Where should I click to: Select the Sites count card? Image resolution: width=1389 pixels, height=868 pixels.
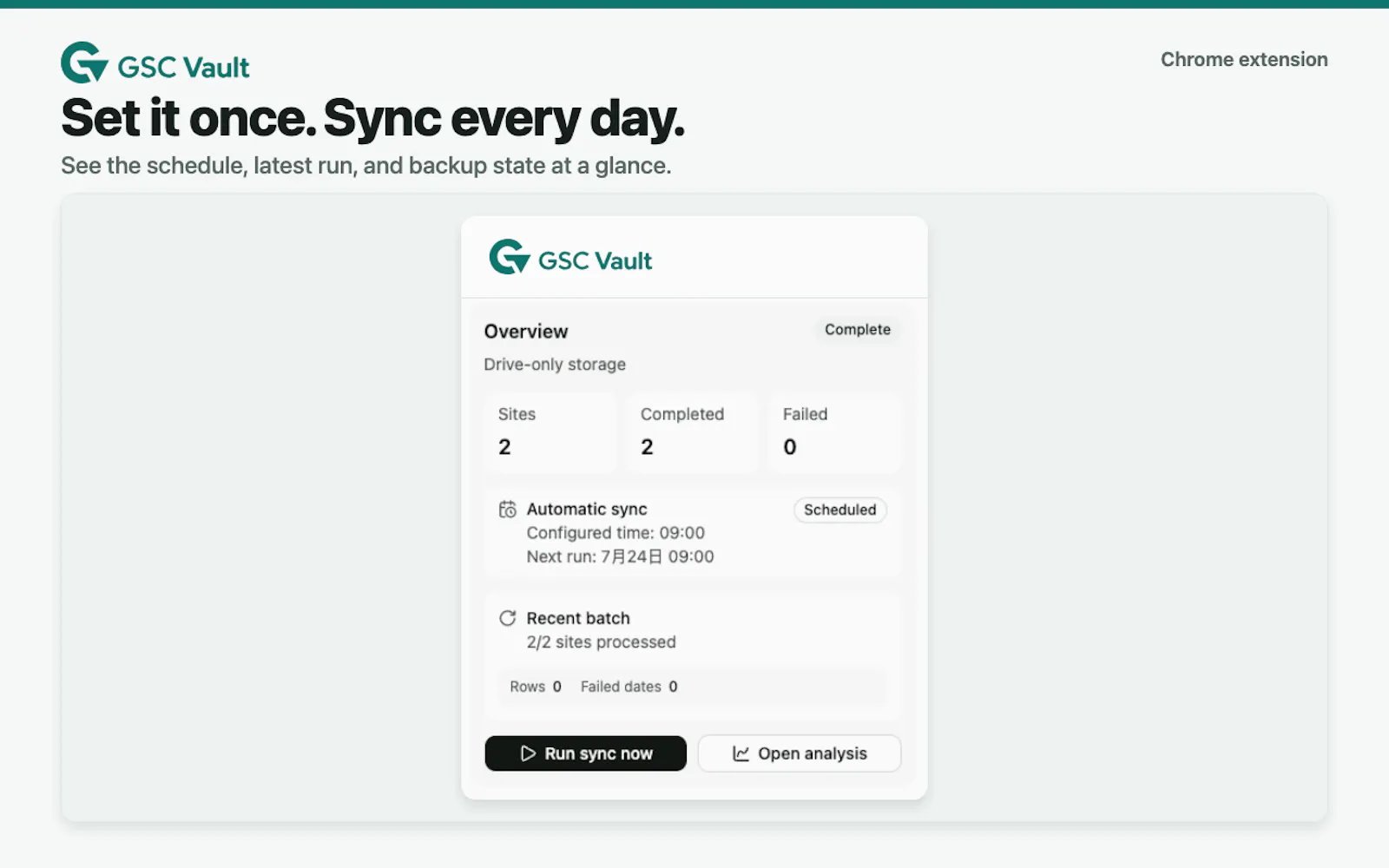click(x=550, y=432)
